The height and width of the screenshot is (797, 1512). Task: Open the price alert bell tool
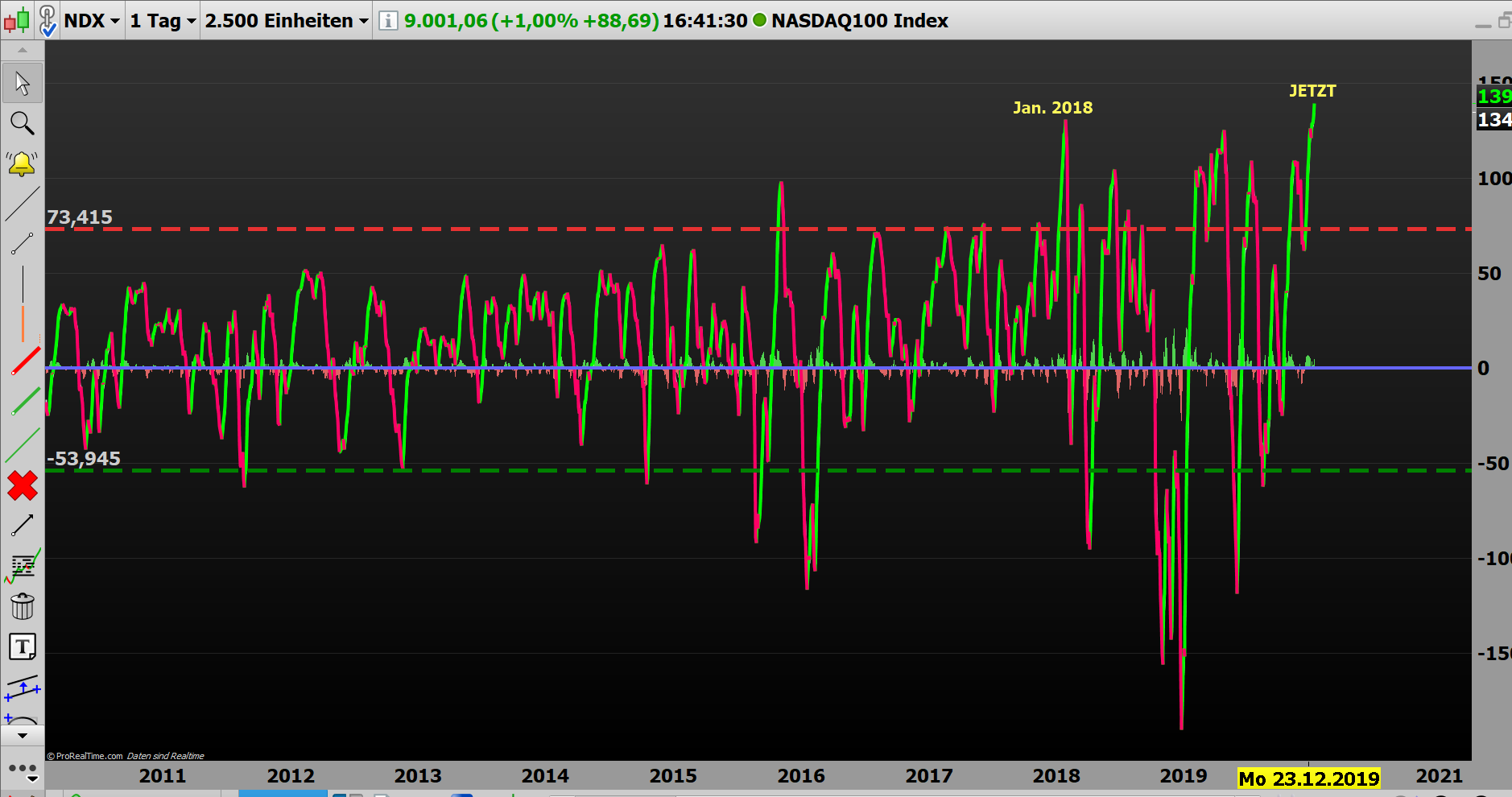point(22,163)
